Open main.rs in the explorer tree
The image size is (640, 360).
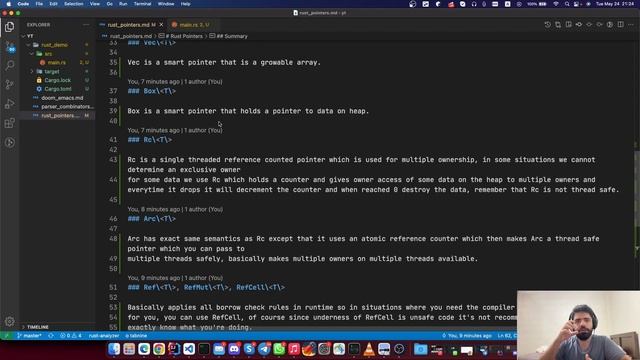(x=56, y=62)
